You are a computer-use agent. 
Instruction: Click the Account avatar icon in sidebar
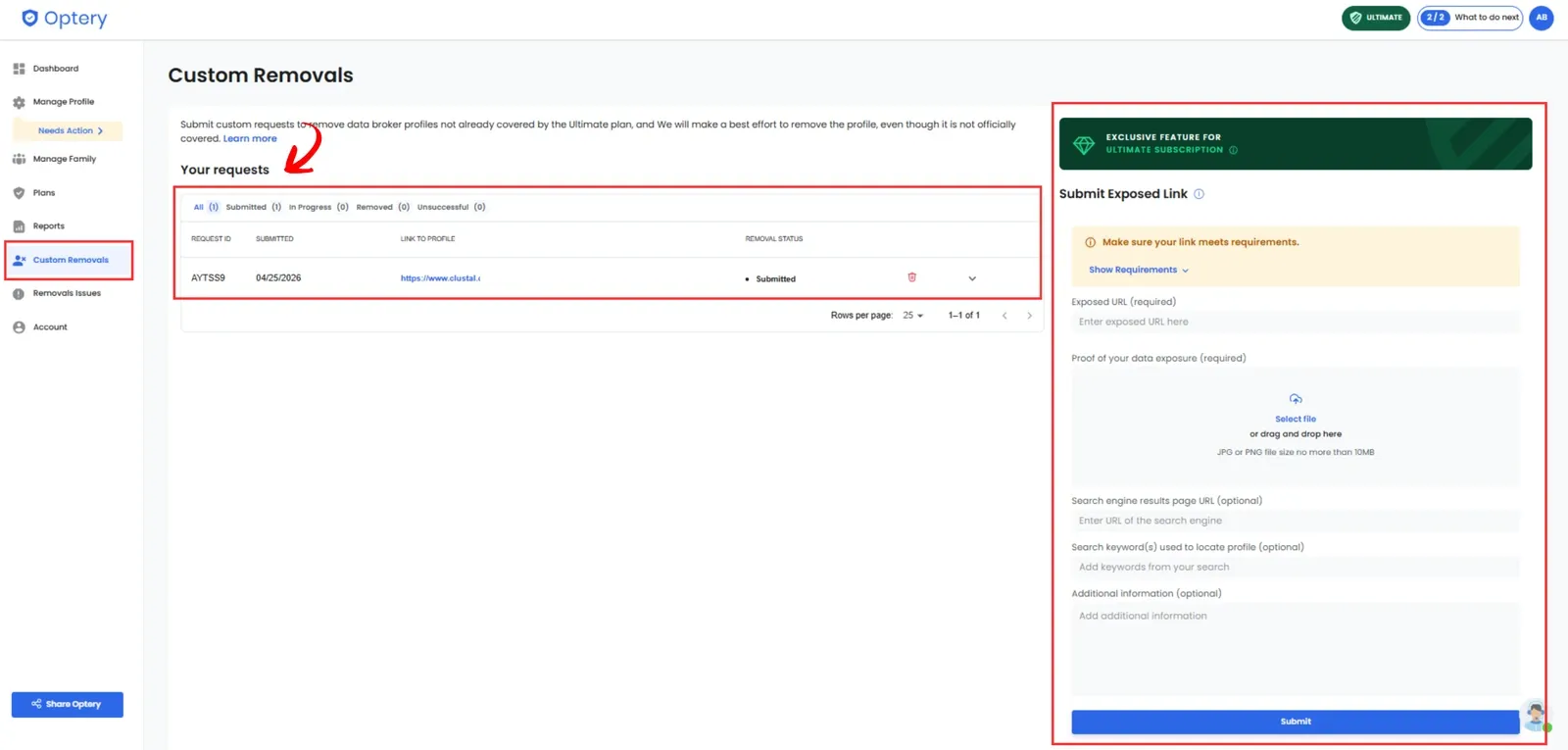pos(19,327)
